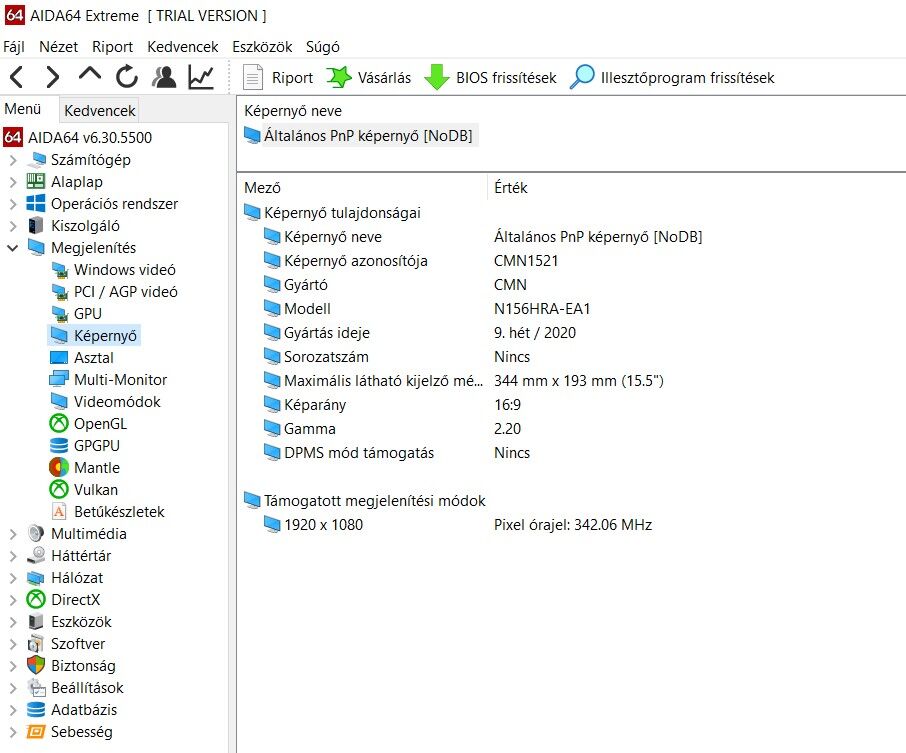The width and height of the screenshot is (906, 753).
Task: Go forward with the right arrow
Action: coord(53,77)
